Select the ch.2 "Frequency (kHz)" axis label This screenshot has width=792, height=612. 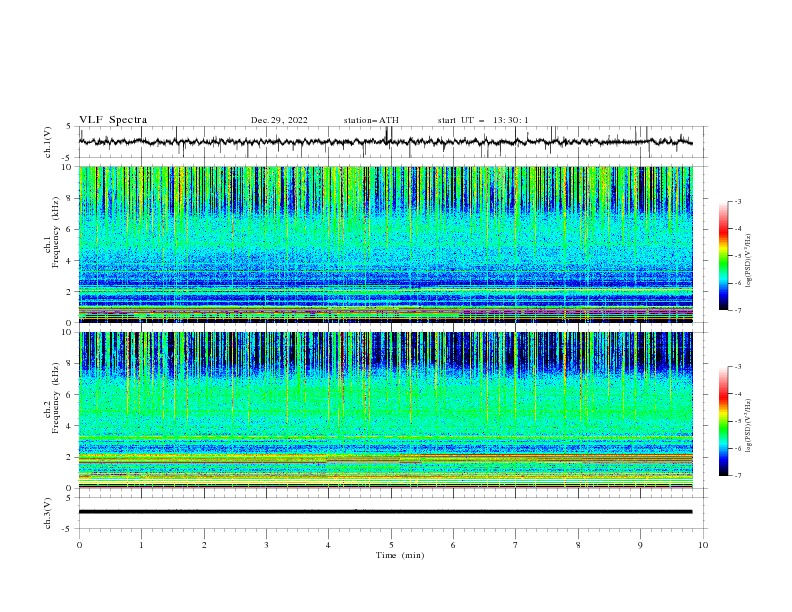(56, 398)
